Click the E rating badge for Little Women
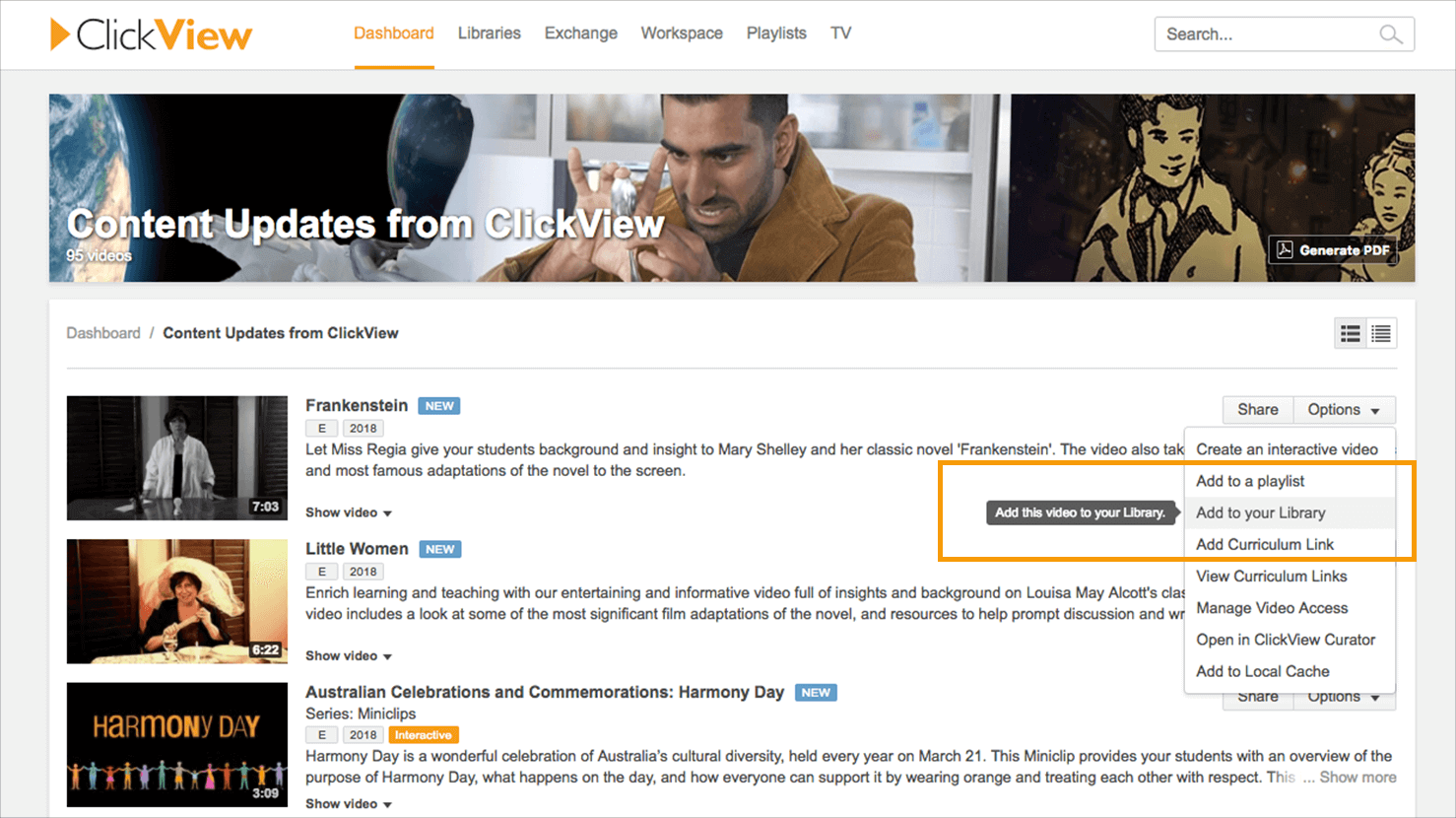Image resolution: width=1456 pixels, height=818 pixels. pos(321,571)
